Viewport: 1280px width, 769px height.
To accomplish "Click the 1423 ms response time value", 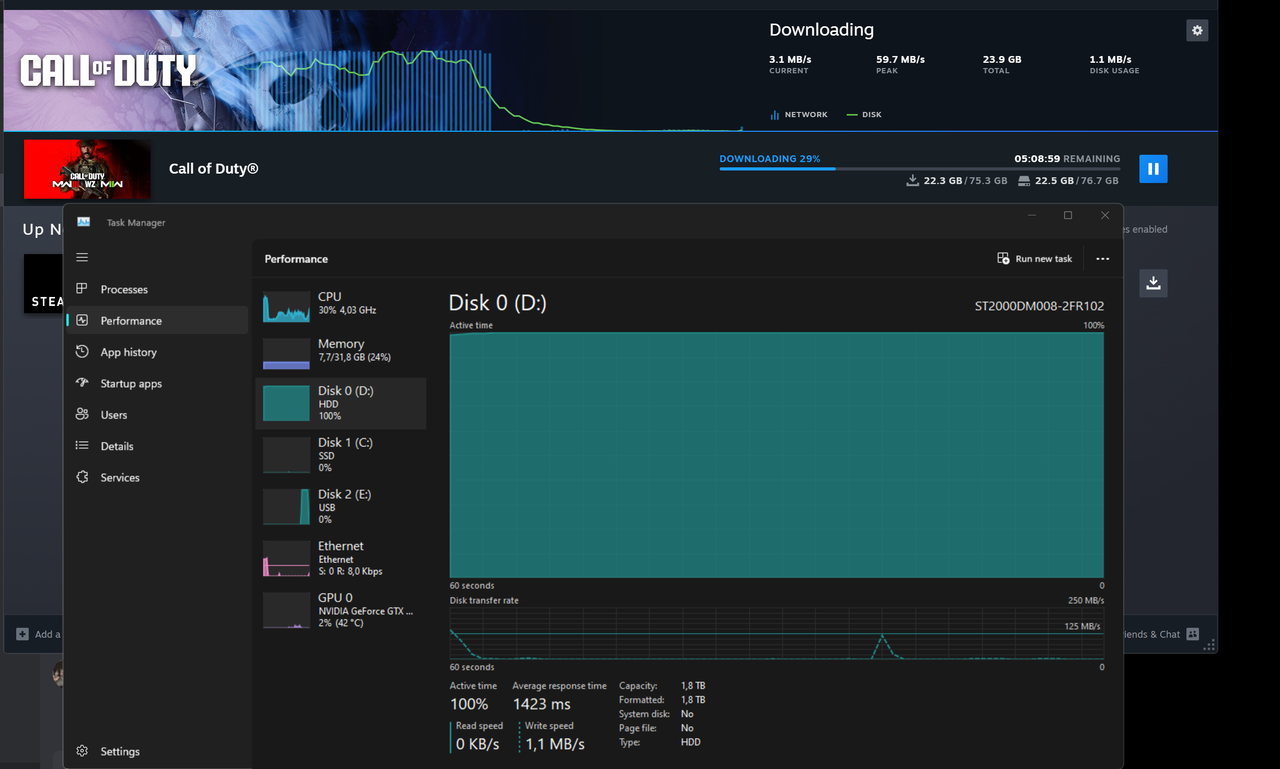I will [542, 704].
